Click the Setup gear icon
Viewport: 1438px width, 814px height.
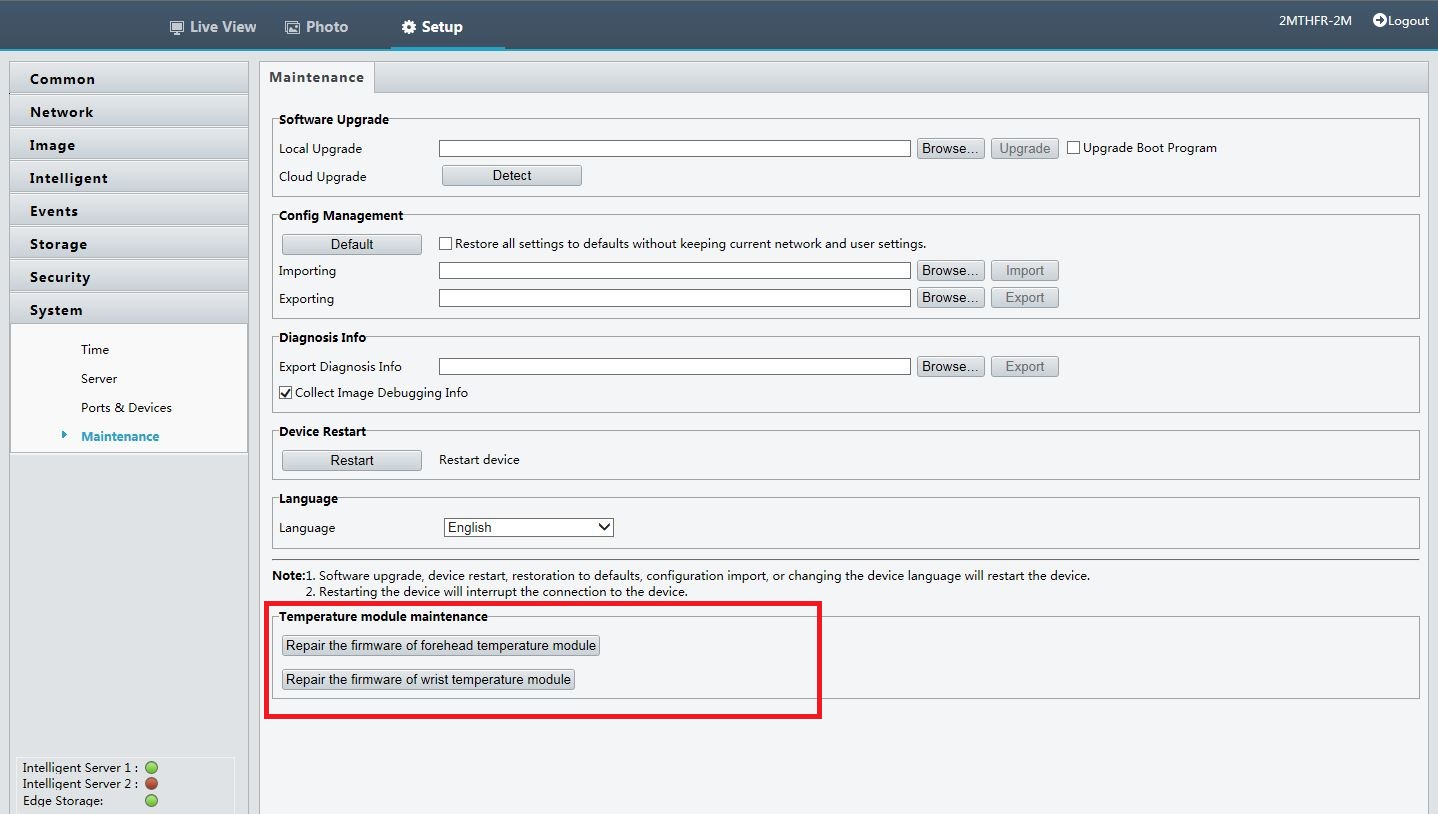408,27
